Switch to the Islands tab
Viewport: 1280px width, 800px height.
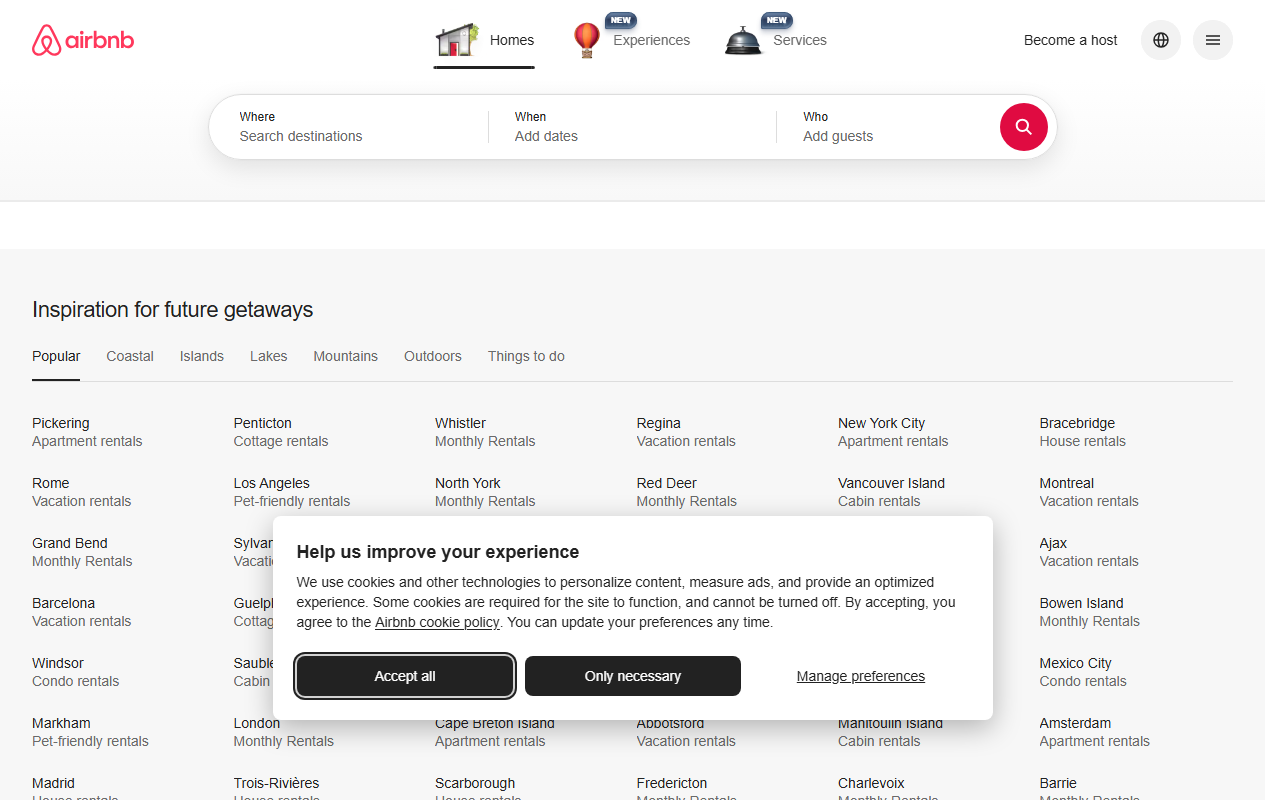(202, 356)
